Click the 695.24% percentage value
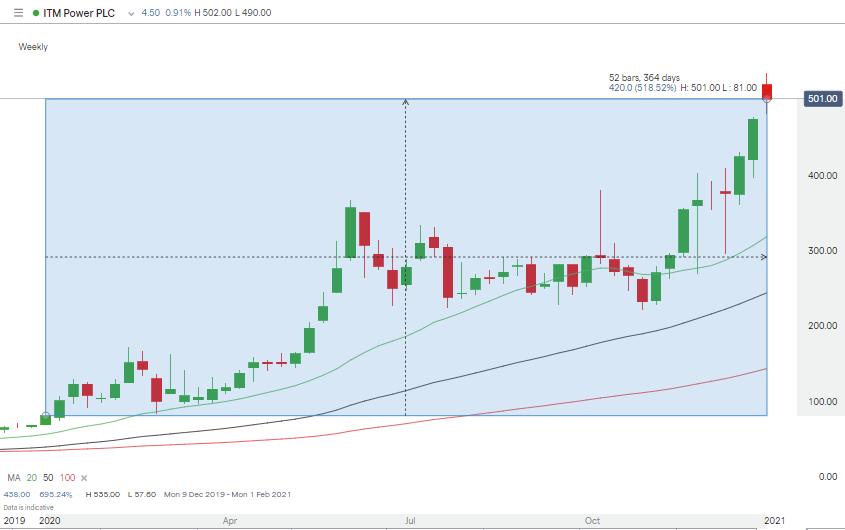 click(56, 494)
